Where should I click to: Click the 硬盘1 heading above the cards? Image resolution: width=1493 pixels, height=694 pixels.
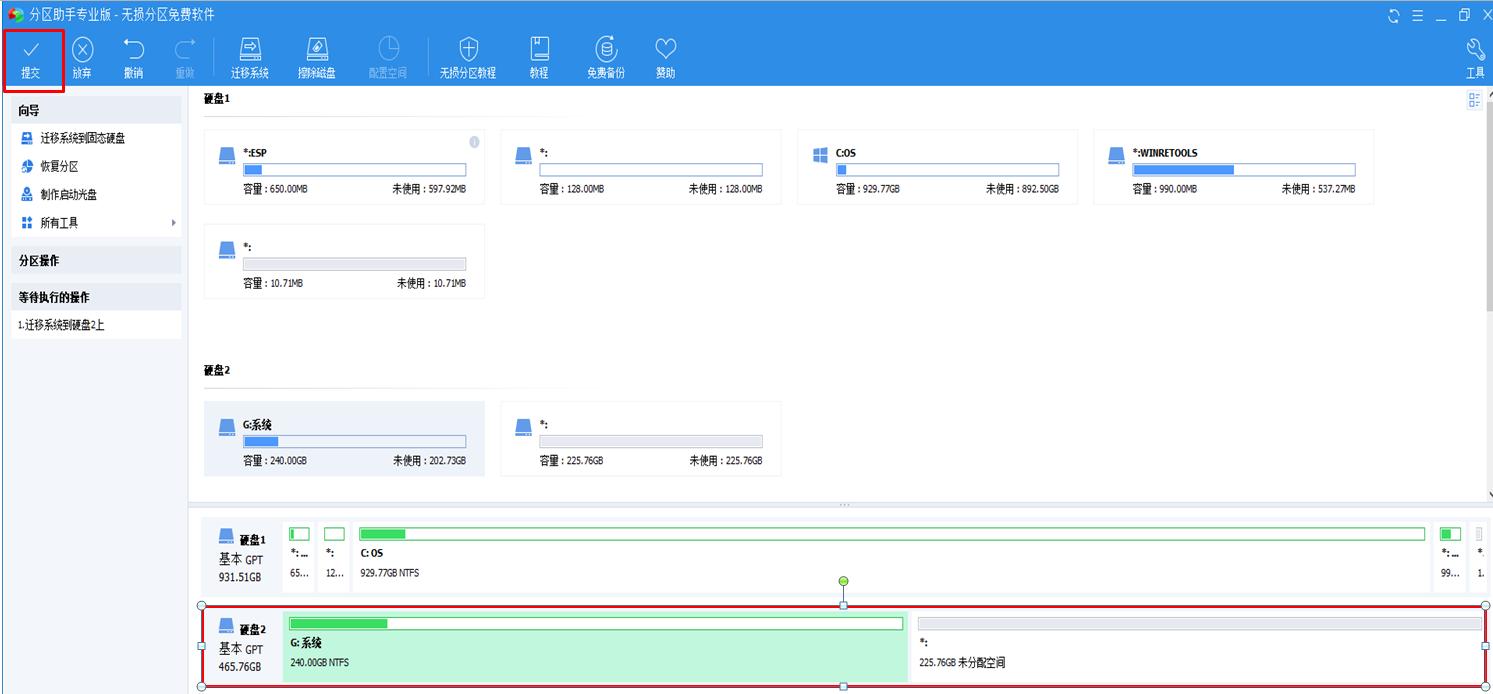(216, 99)
